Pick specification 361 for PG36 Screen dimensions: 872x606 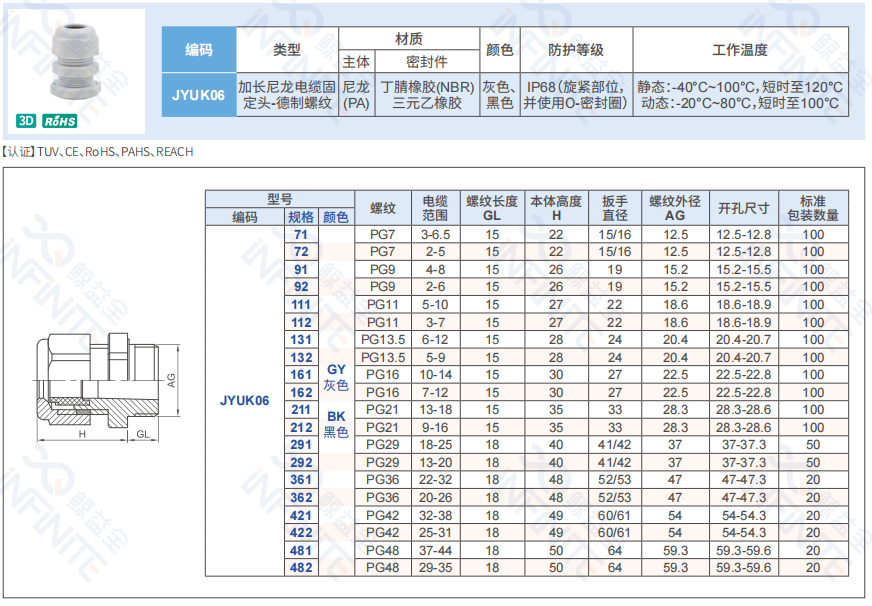(301, 480)
